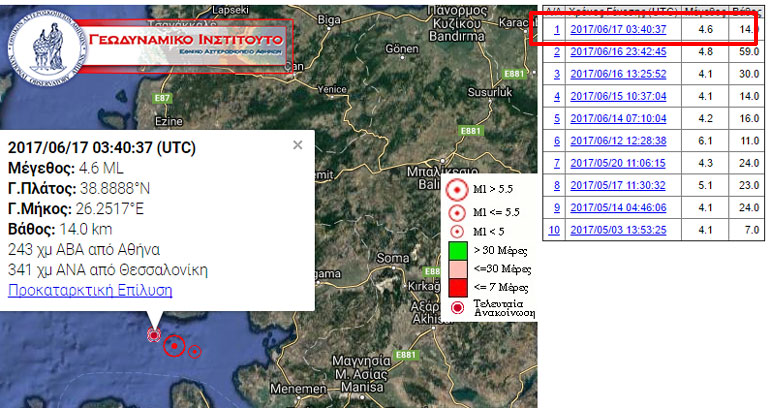Screen dimensions: 770x408
Task: Click magnitude 6.1 cell in table
Action: (x=705, y=141)
